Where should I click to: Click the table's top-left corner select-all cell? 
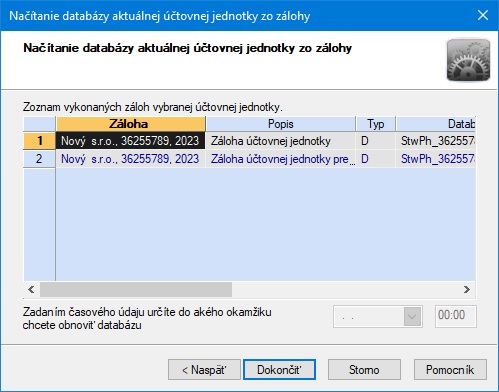tap(39, 124)
